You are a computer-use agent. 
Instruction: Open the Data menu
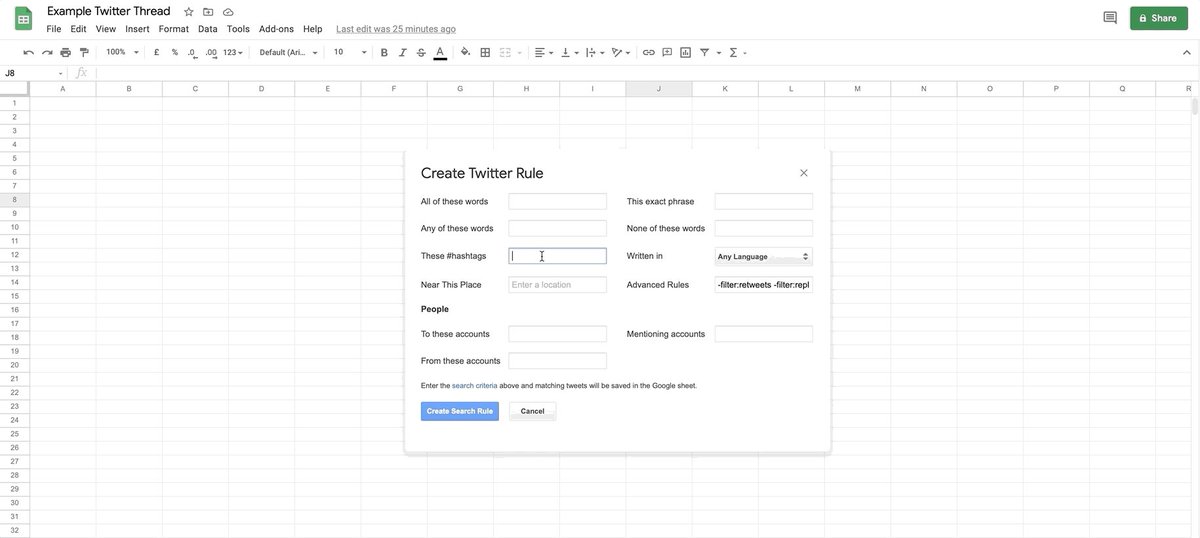point(207,29)
